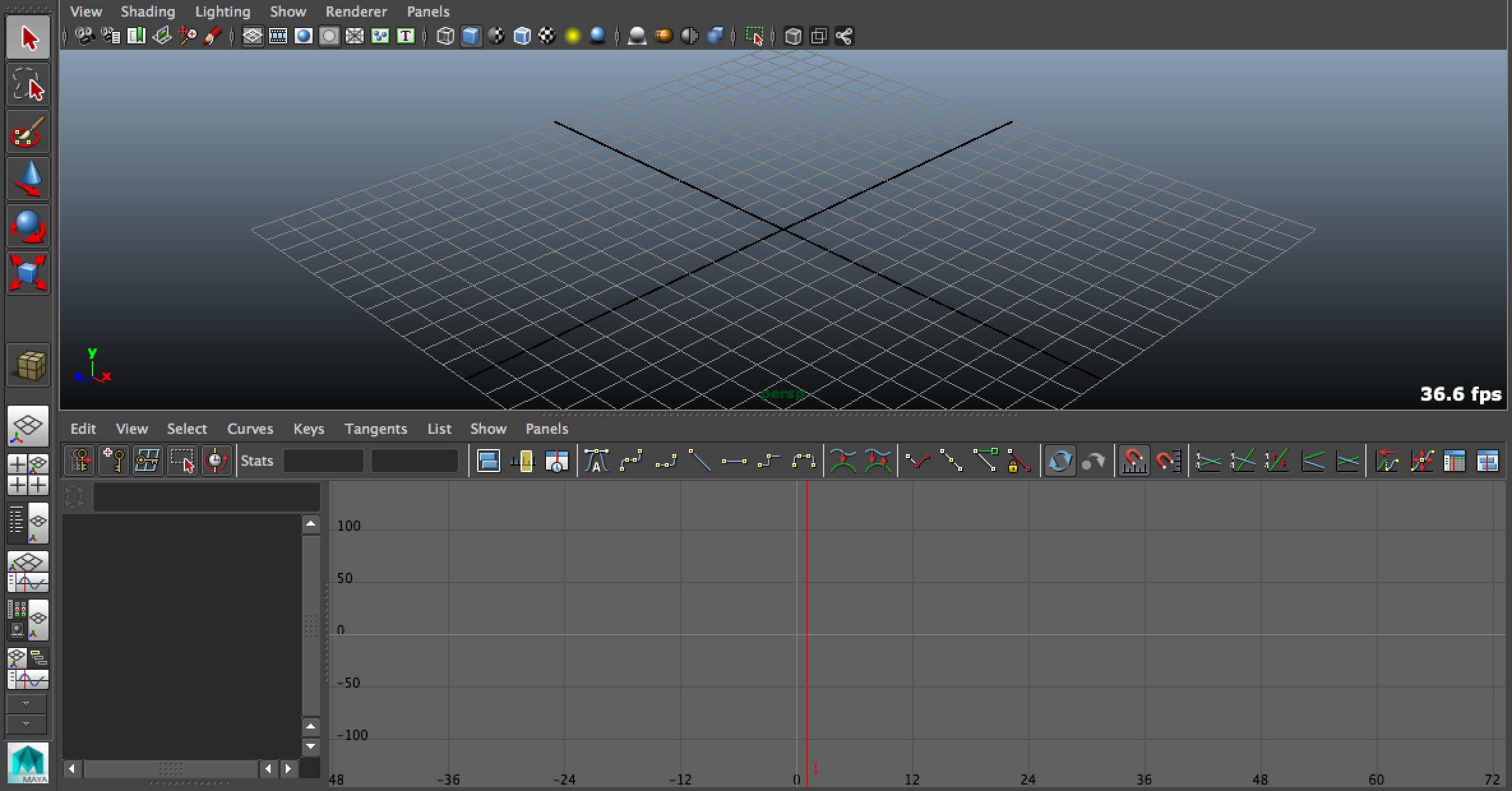The width and height of the screenshot is (1512, 791).
Task: Activate the Lattice Deform Keys tool
Action: [x=147, y=461]
